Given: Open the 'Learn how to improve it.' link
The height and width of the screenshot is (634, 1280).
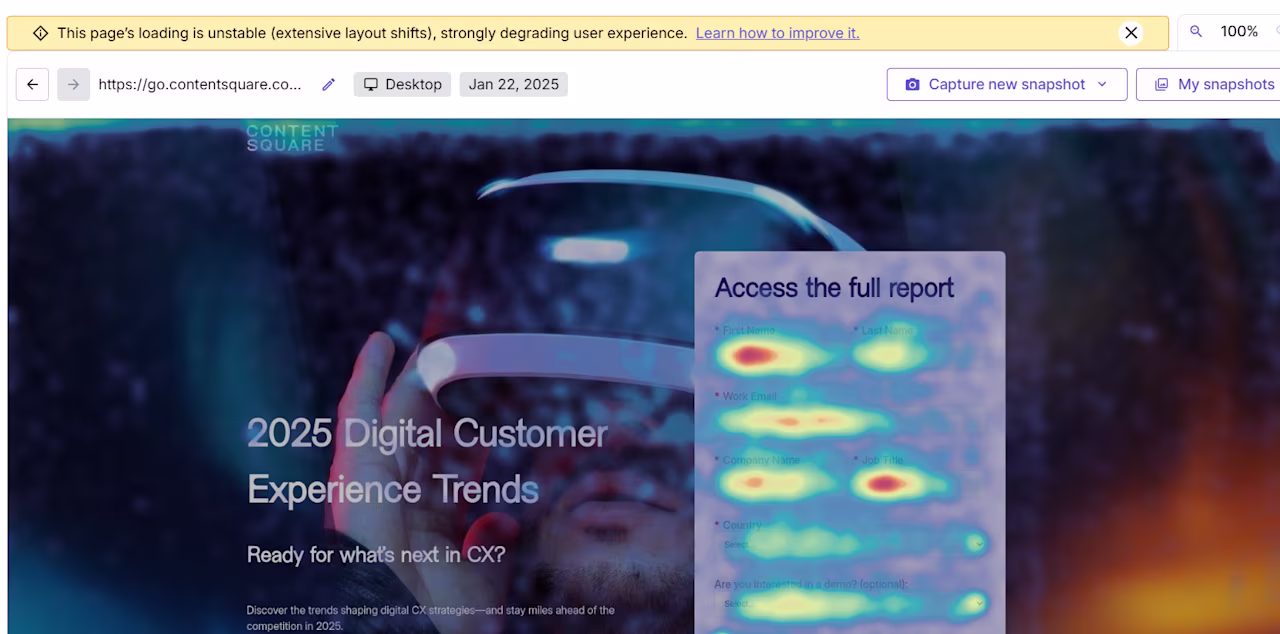Looking at the screenshot, I should tap(777, 33).
